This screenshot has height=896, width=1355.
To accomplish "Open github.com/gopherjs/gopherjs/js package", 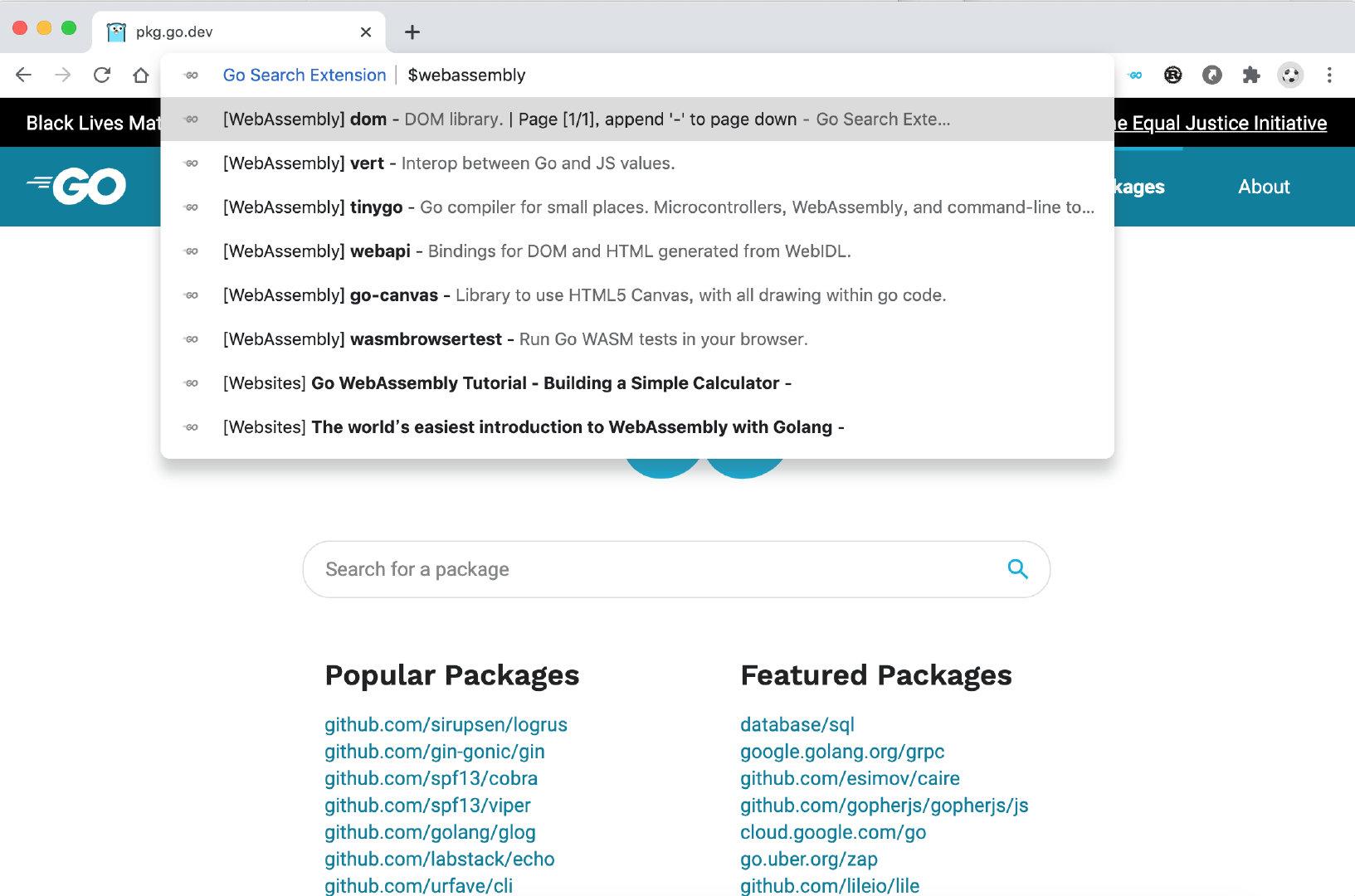I will click(x=884, y=806).
